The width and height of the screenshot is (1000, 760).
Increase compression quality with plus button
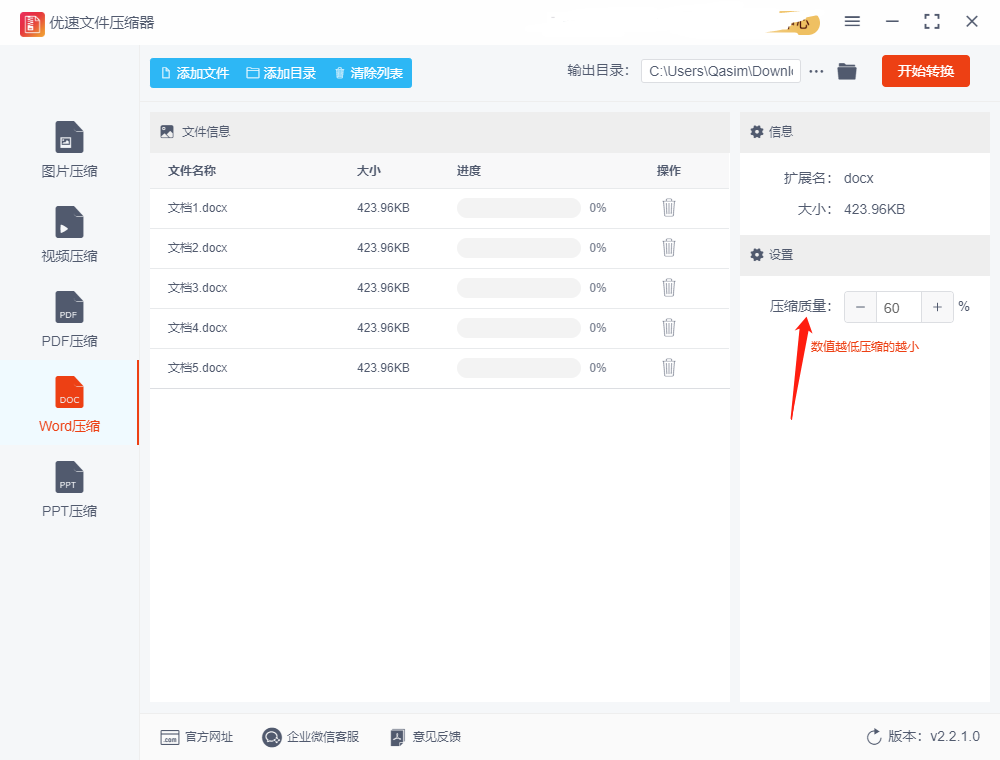(937, 307)
